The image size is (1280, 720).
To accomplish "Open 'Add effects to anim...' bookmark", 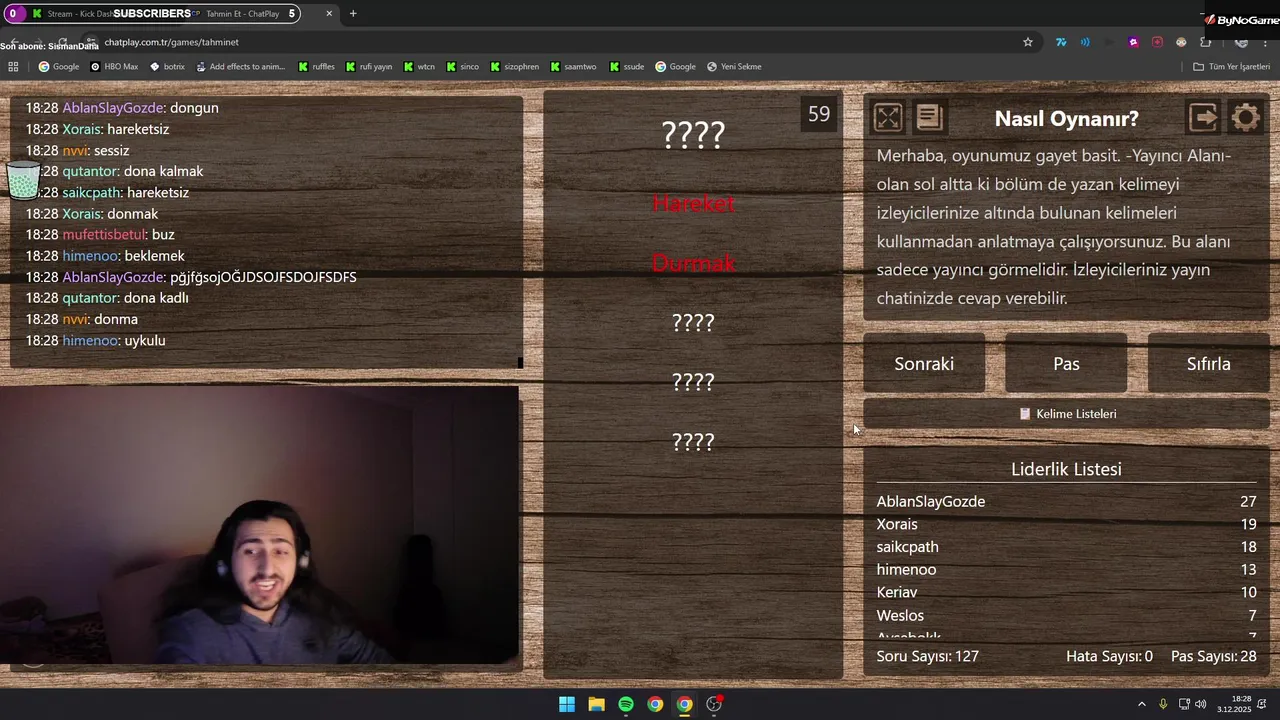I will [x=240, y=67].
